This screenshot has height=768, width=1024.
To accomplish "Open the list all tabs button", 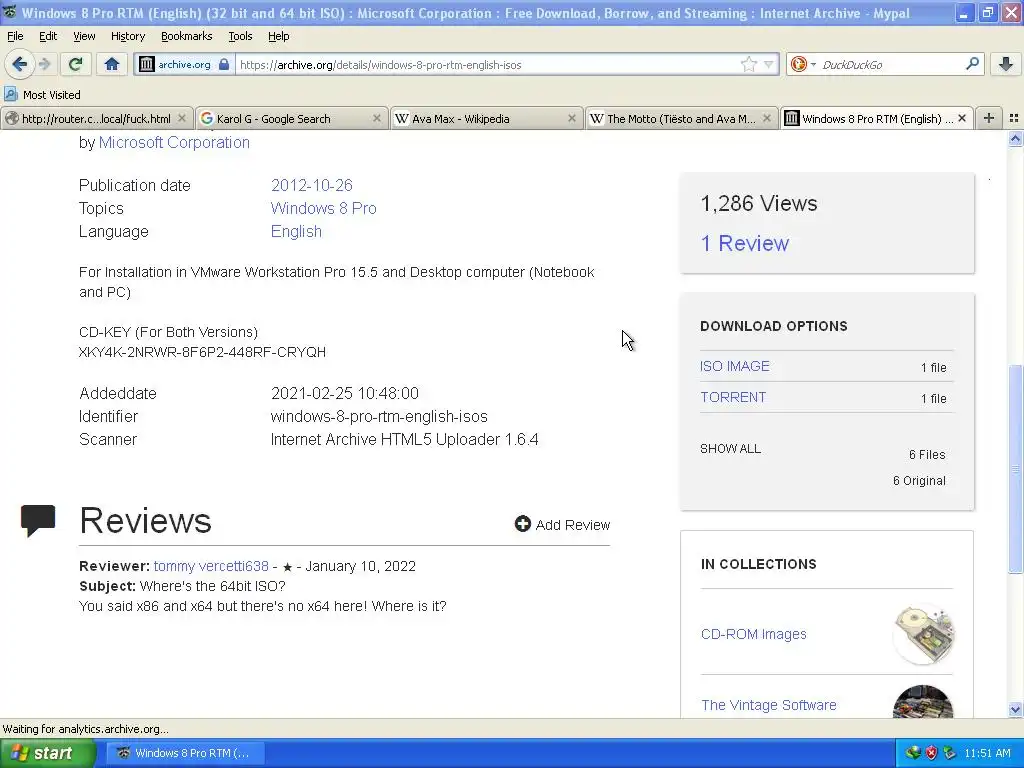I will click(x=1014, y=118).
